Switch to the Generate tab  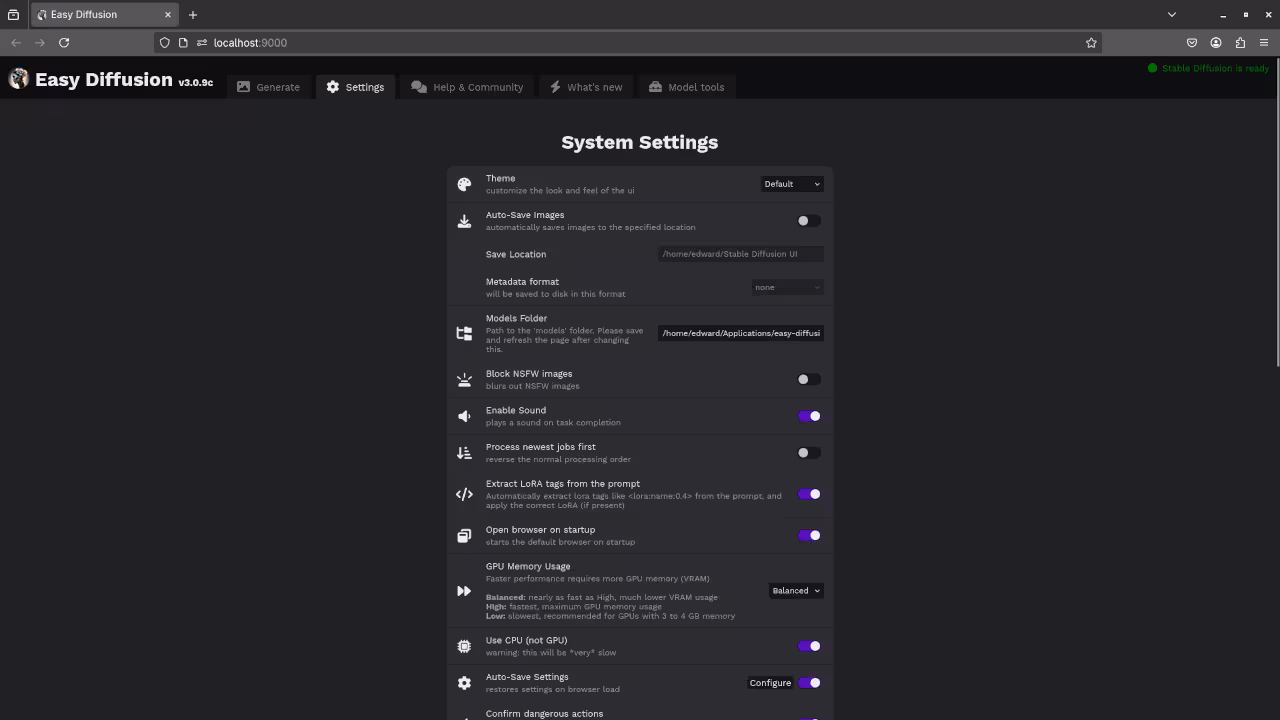tap(268, 87)
